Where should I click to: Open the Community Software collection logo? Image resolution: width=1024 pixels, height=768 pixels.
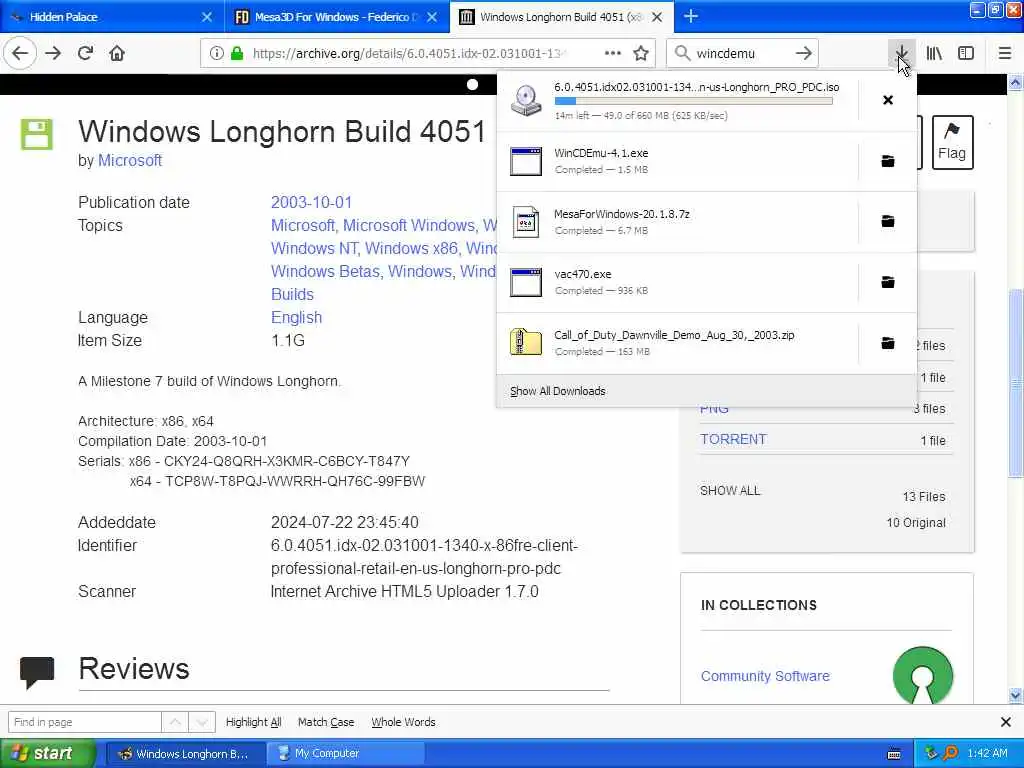(x=922, y=675)
